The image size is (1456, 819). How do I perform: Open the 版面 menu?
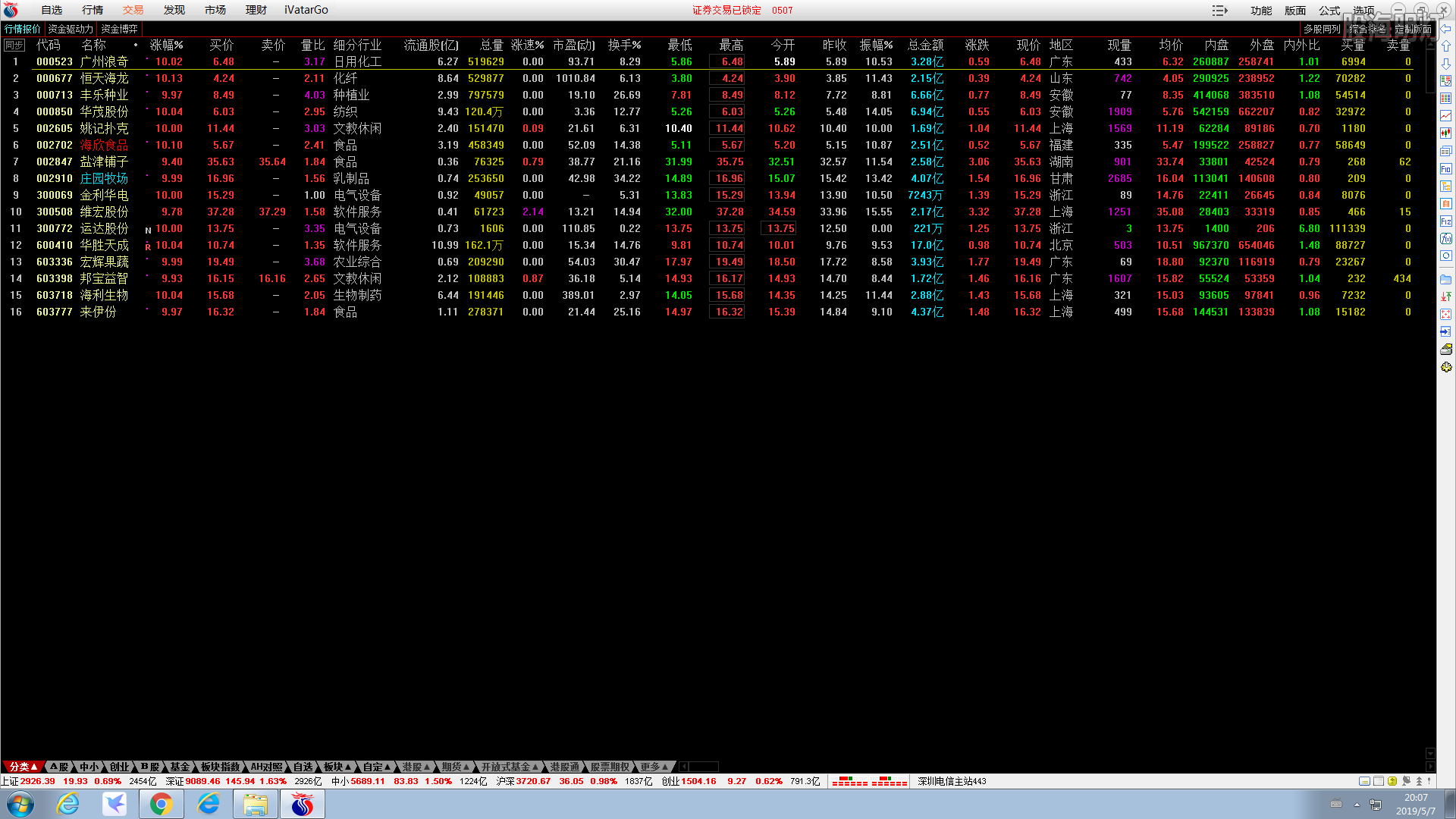coord(1295,11)
